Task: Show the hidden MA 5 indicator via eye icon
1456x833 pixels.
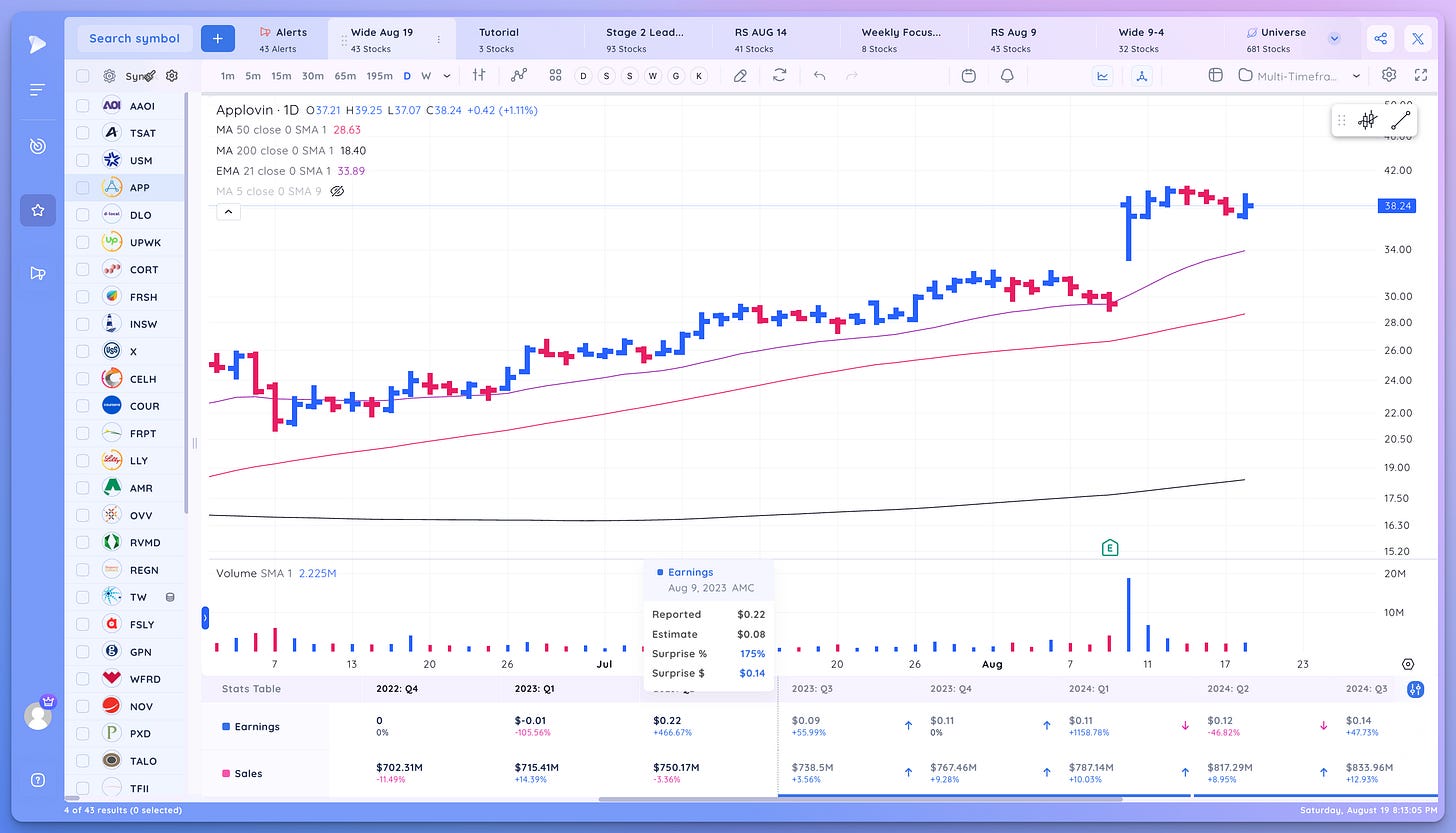Action: 337,191
